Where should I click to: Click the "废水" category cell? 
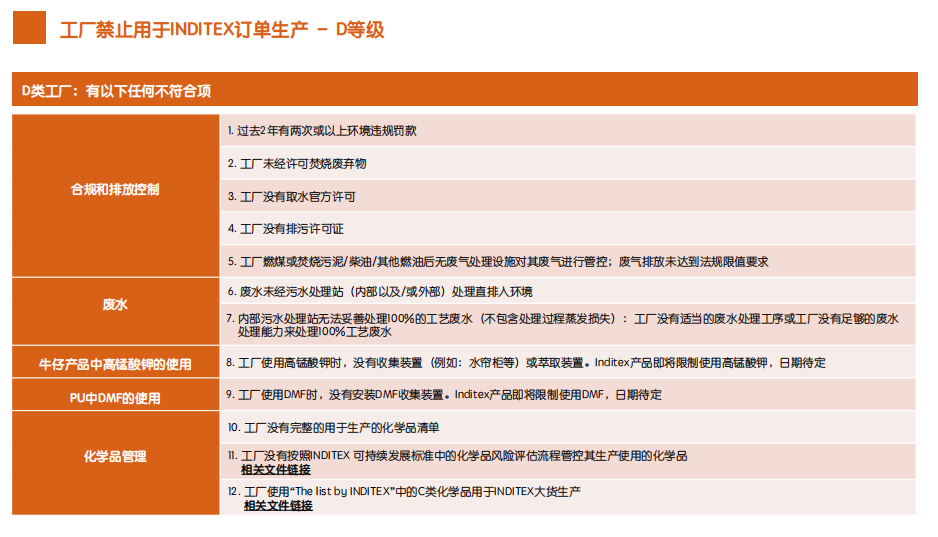tap(115, 304)
